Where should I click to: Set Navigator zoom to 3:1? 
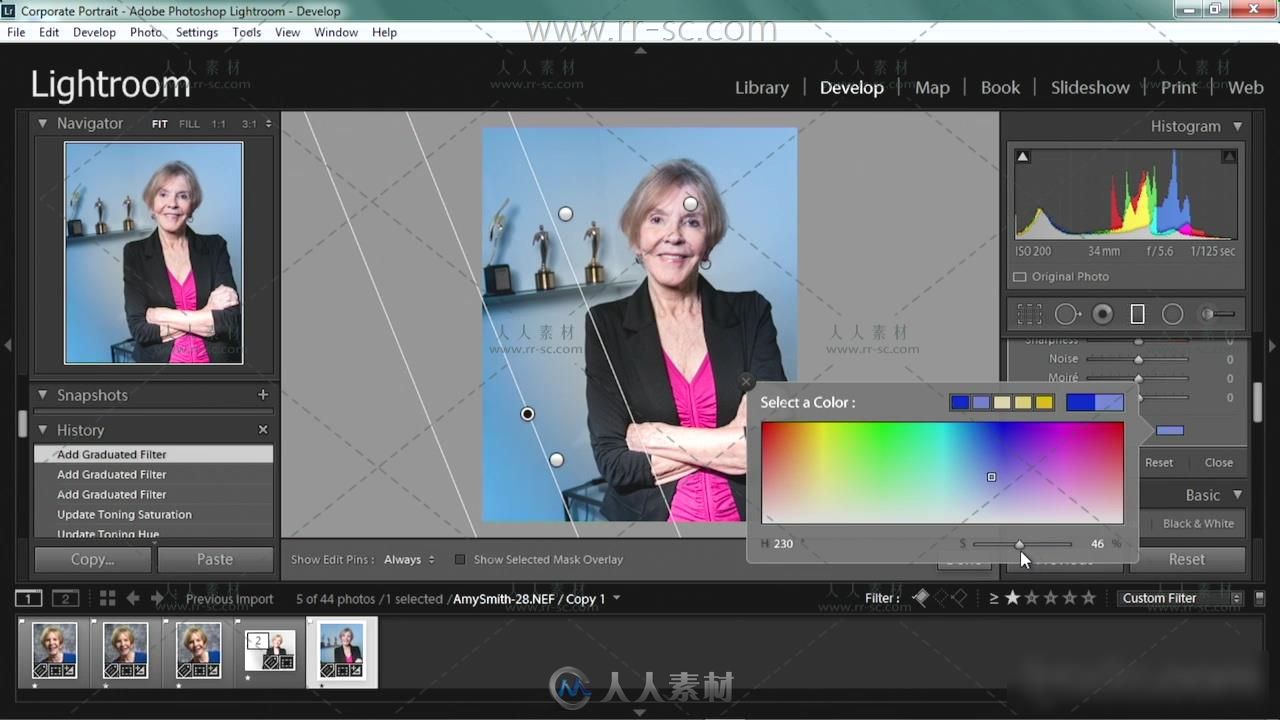click(x=249, y=124)
